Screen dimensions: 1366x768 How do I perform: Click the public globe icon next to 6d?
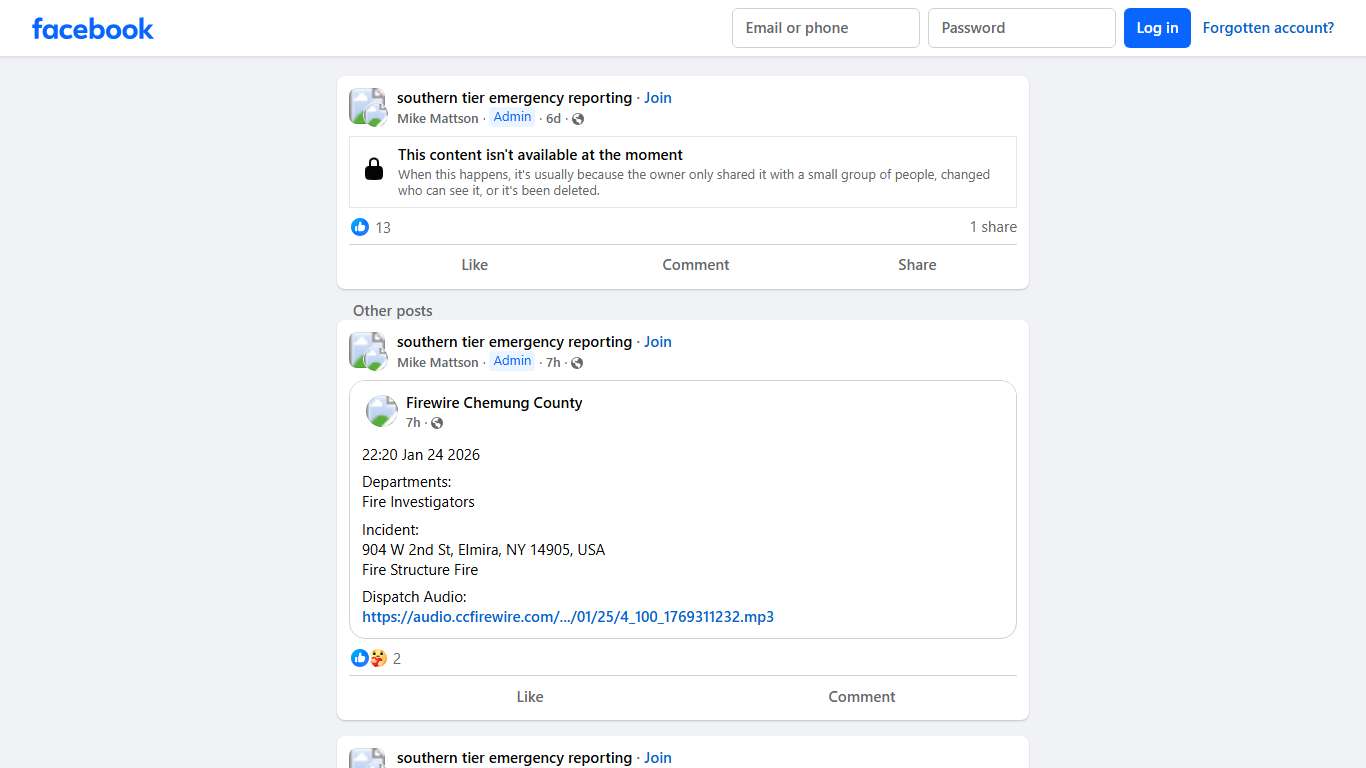click(578, 119)
